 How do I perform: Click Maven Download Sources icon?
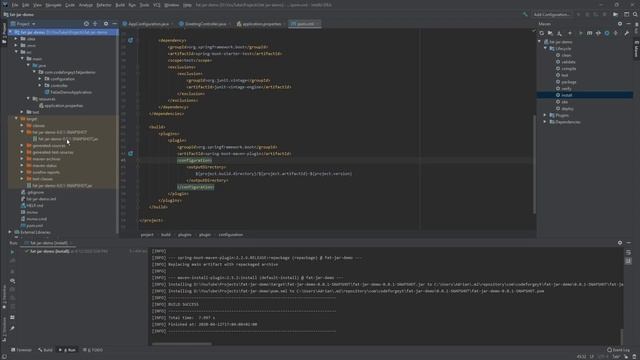(559, 33)
